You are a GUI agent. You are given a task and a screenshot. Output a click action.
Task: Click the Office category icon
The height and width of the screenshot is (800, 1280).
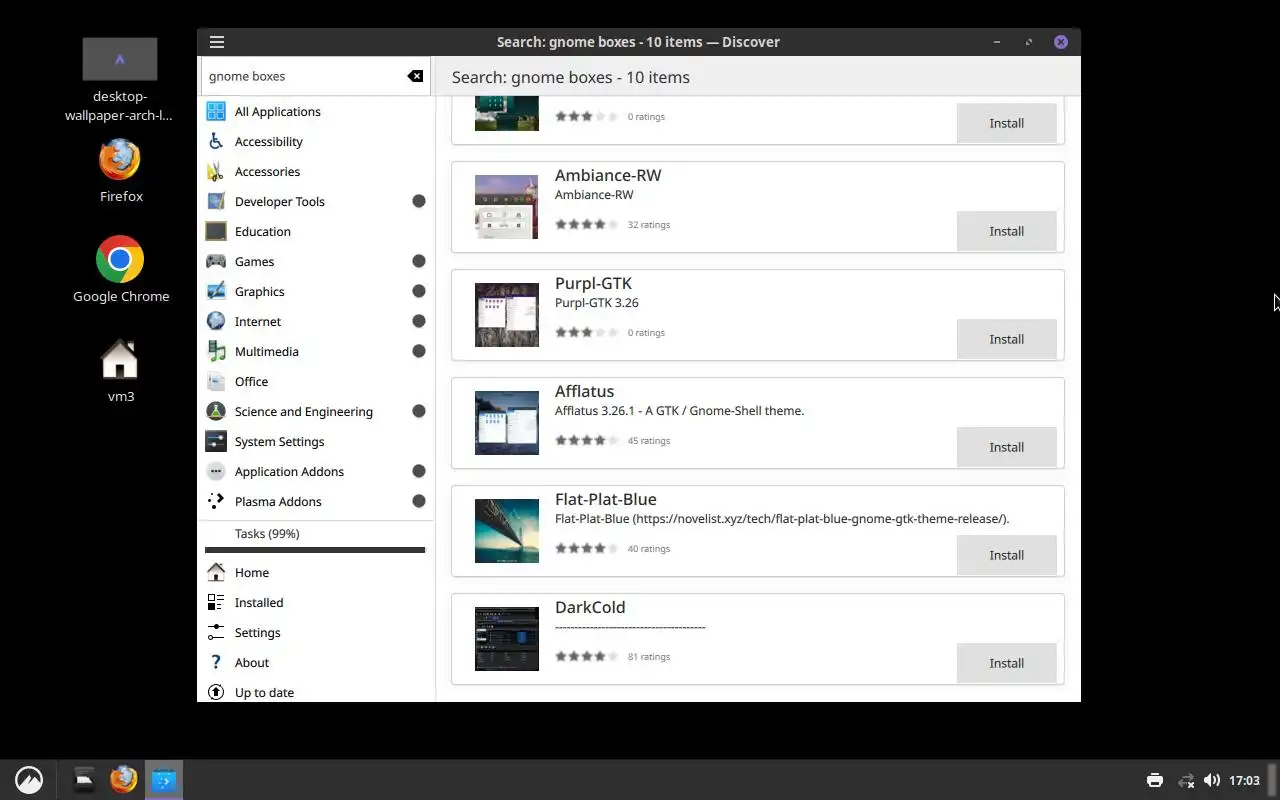pos(216,381)
